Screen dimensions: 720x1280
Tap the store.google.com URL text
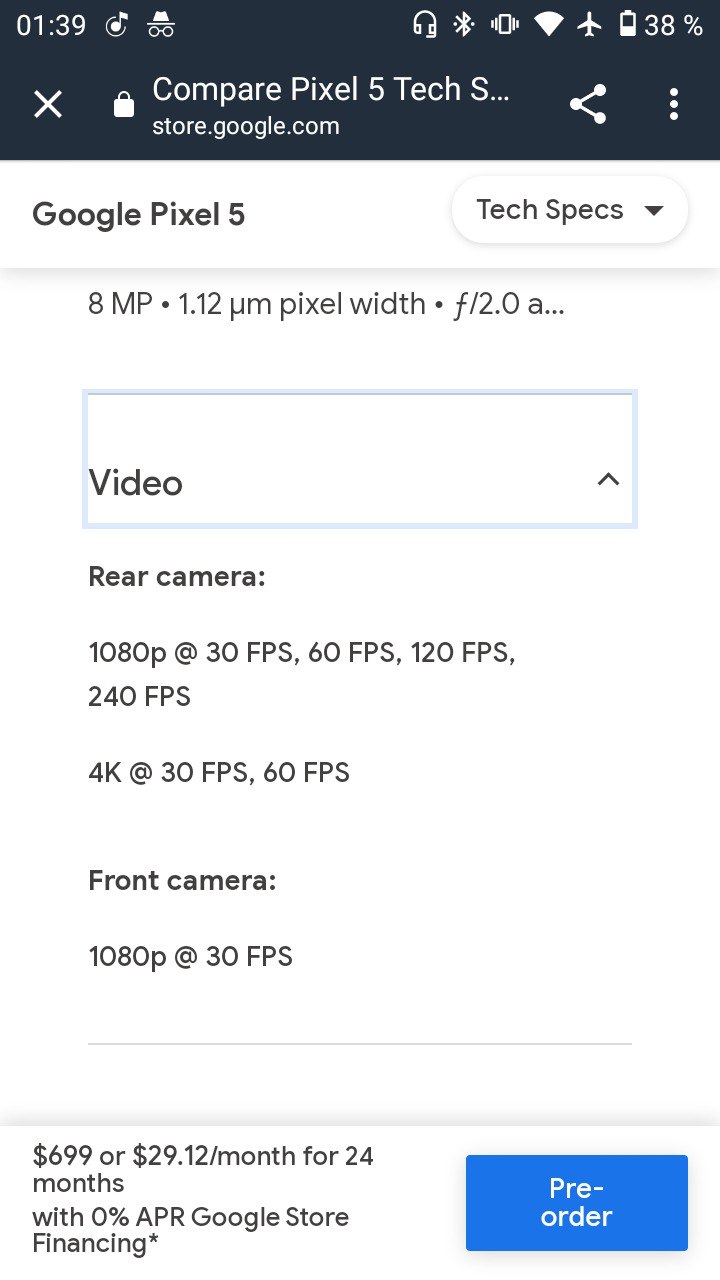(246, 127)
